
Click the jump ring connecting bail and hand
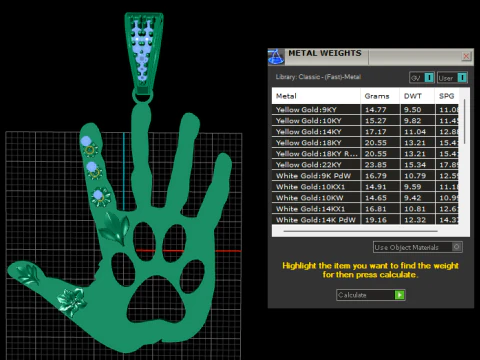tap(143, 97)
